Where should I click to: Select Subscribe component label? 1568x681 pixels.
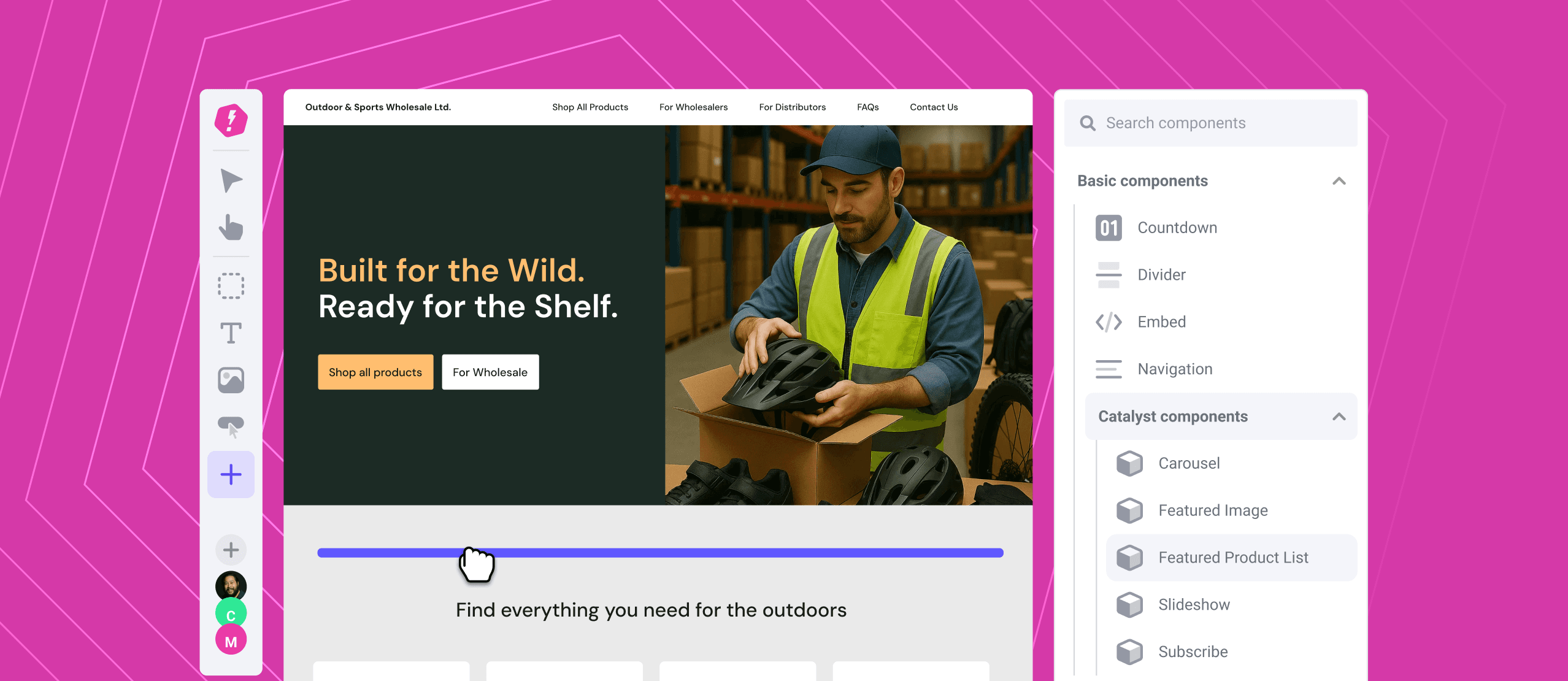(x=1193, y=652)
